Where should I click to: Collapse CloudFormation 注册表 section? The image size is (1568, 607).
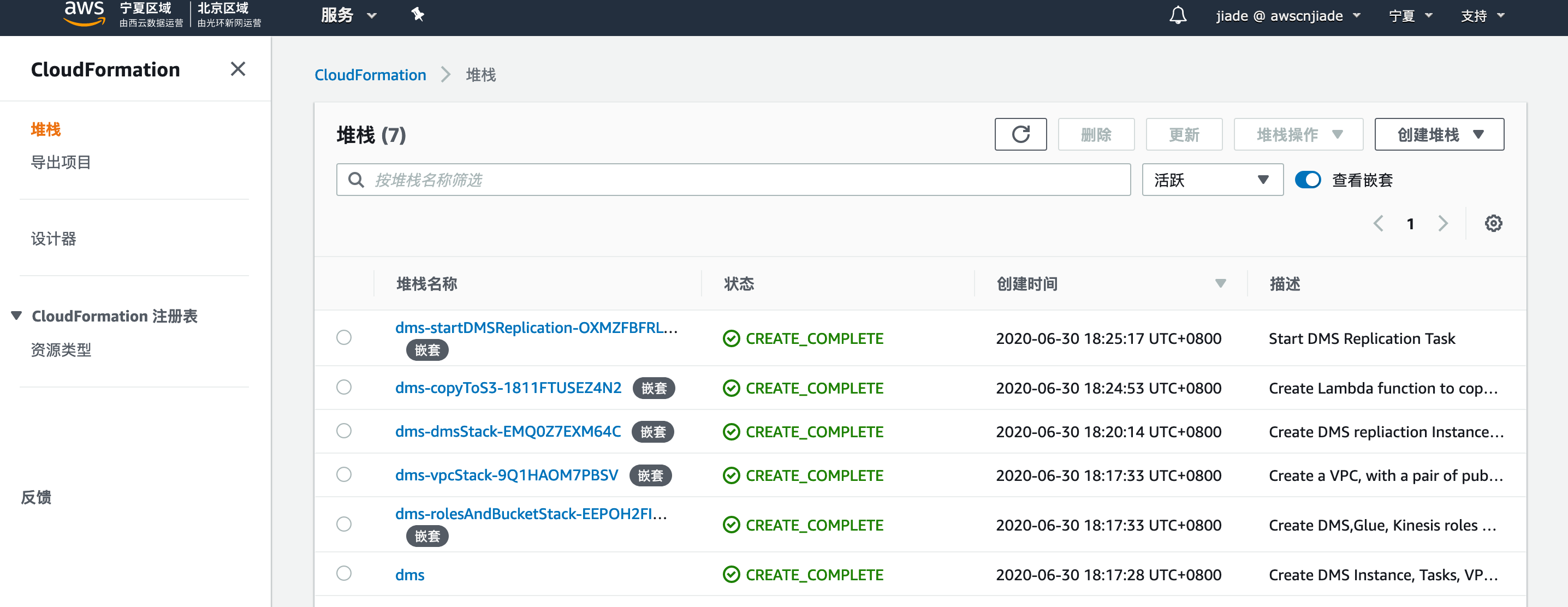pos(17,316)
